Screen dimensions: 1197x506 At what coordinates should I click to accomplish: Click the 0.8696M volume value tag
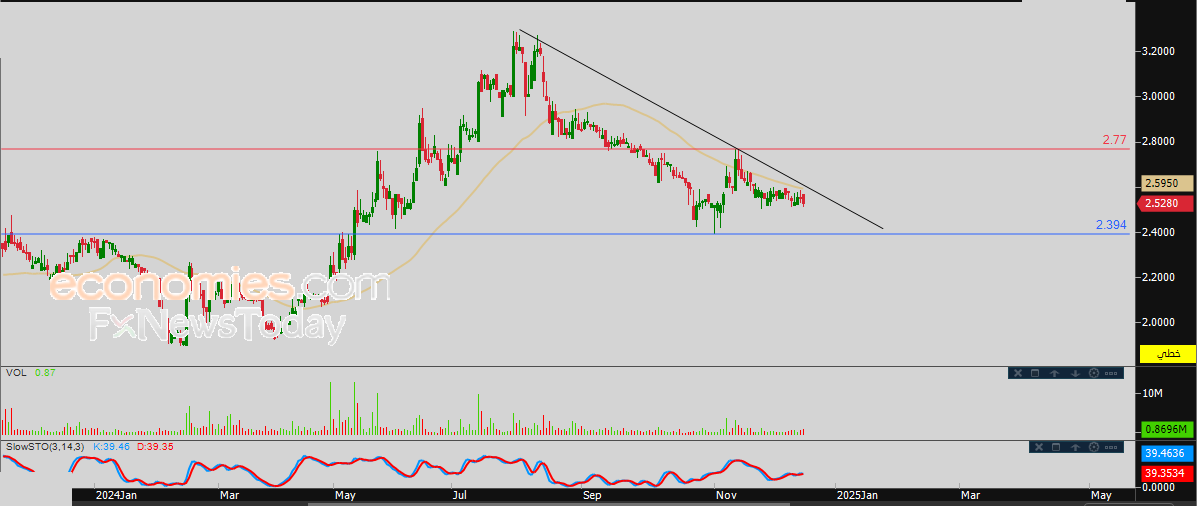1167,429
